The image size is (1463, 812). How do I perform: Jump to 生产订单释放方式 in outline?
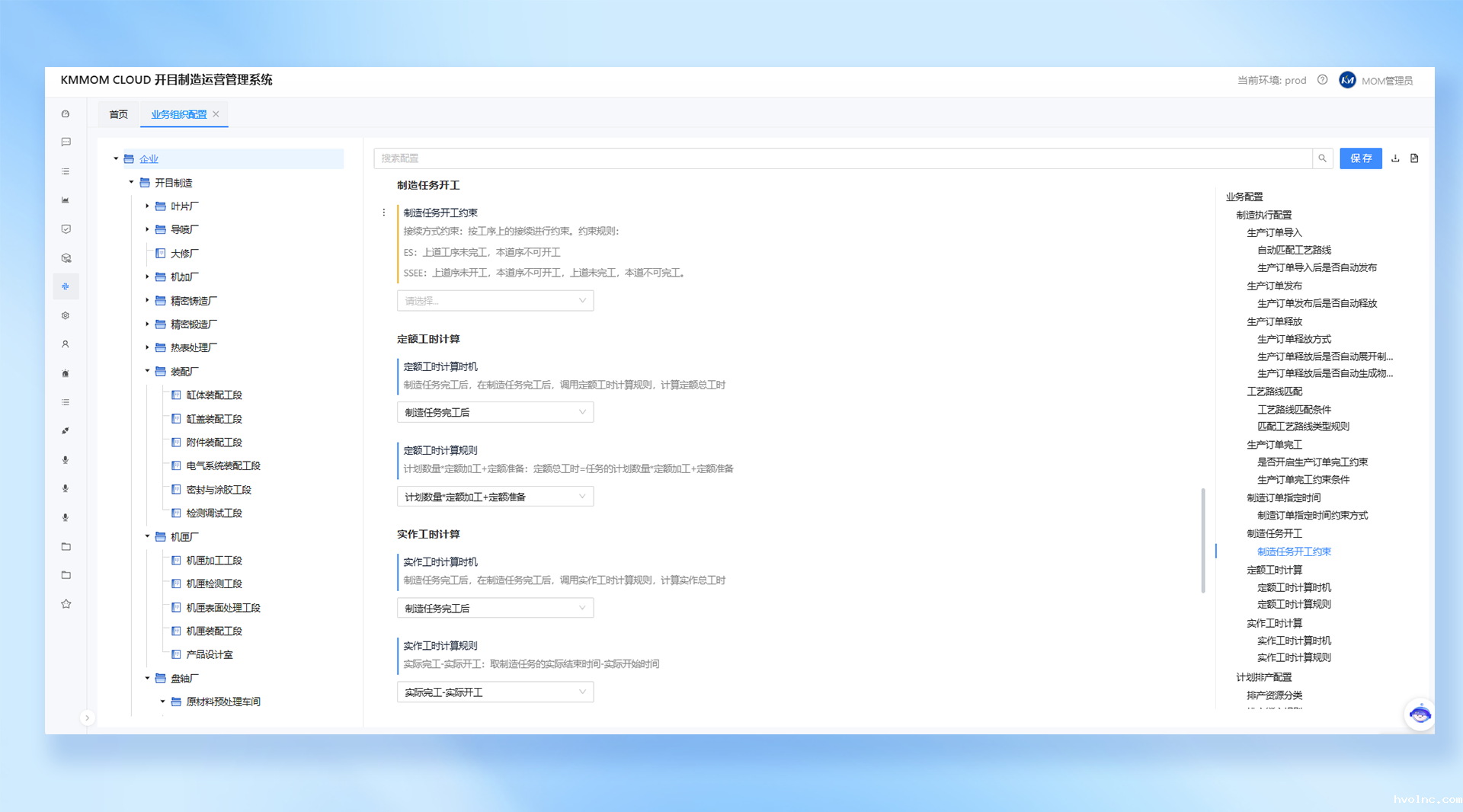1294,339
